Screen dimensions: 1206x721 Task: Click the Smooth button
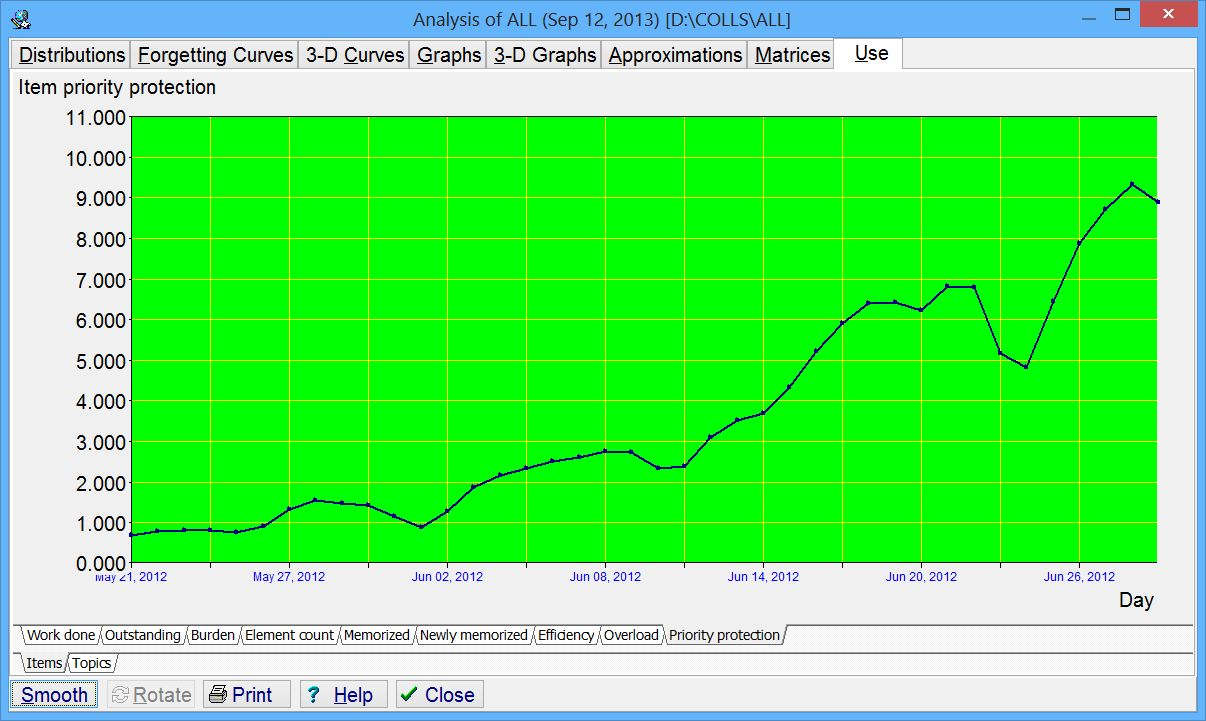54,695
